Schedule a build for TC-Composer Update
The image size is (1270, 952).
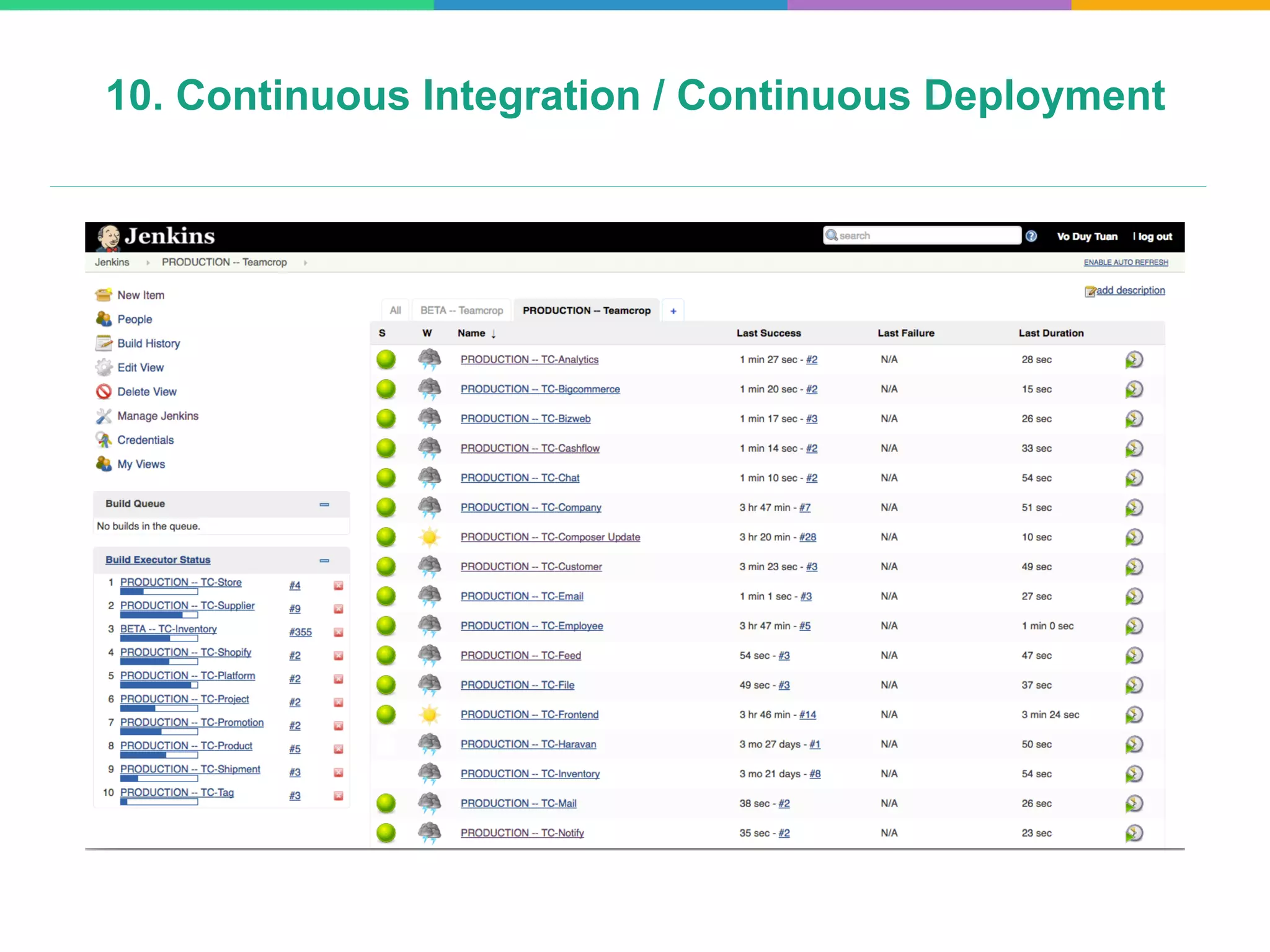1134,537
